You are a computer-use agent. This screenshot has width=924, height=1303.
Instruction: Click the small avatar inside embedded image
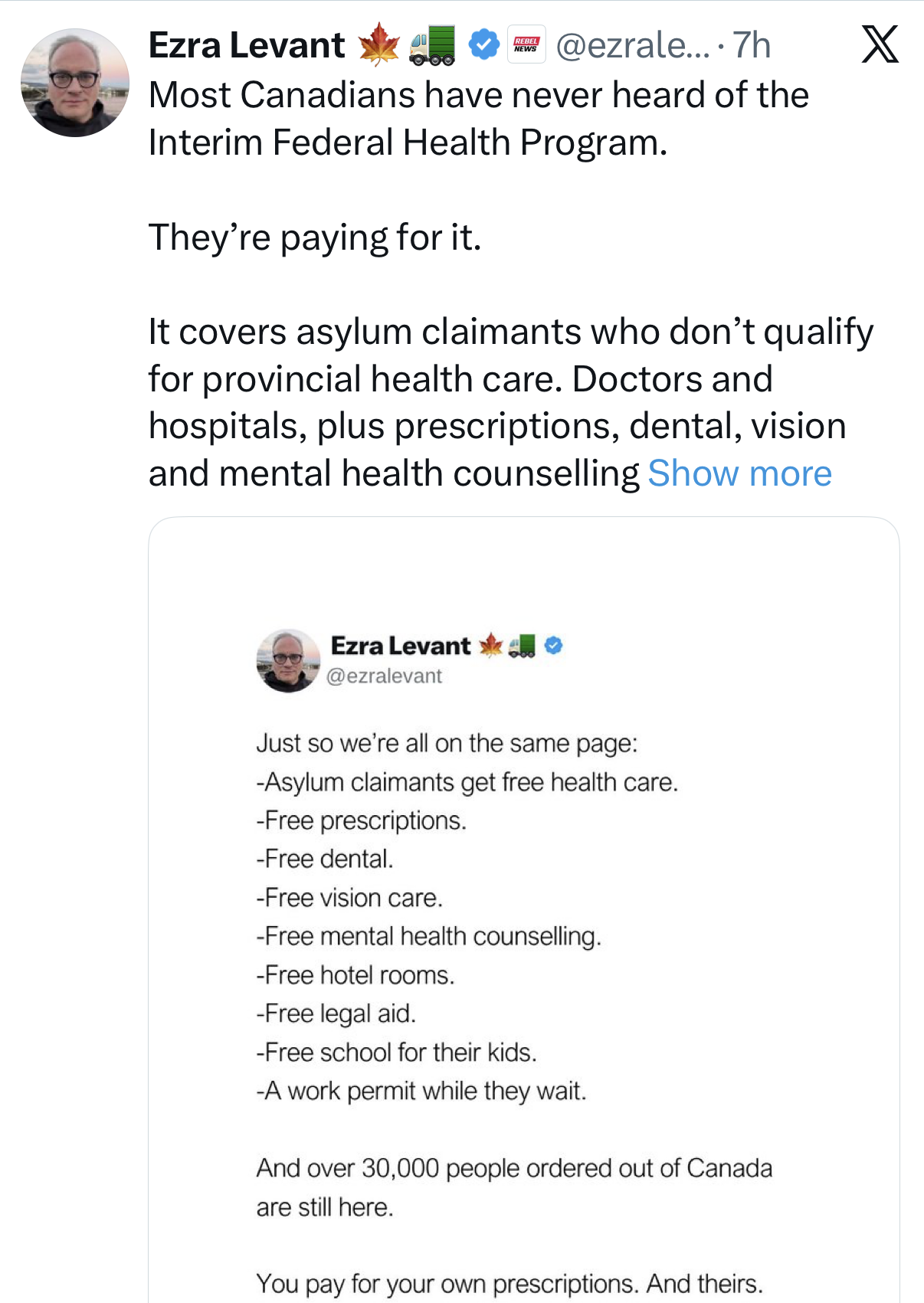[x=288, y=661]
